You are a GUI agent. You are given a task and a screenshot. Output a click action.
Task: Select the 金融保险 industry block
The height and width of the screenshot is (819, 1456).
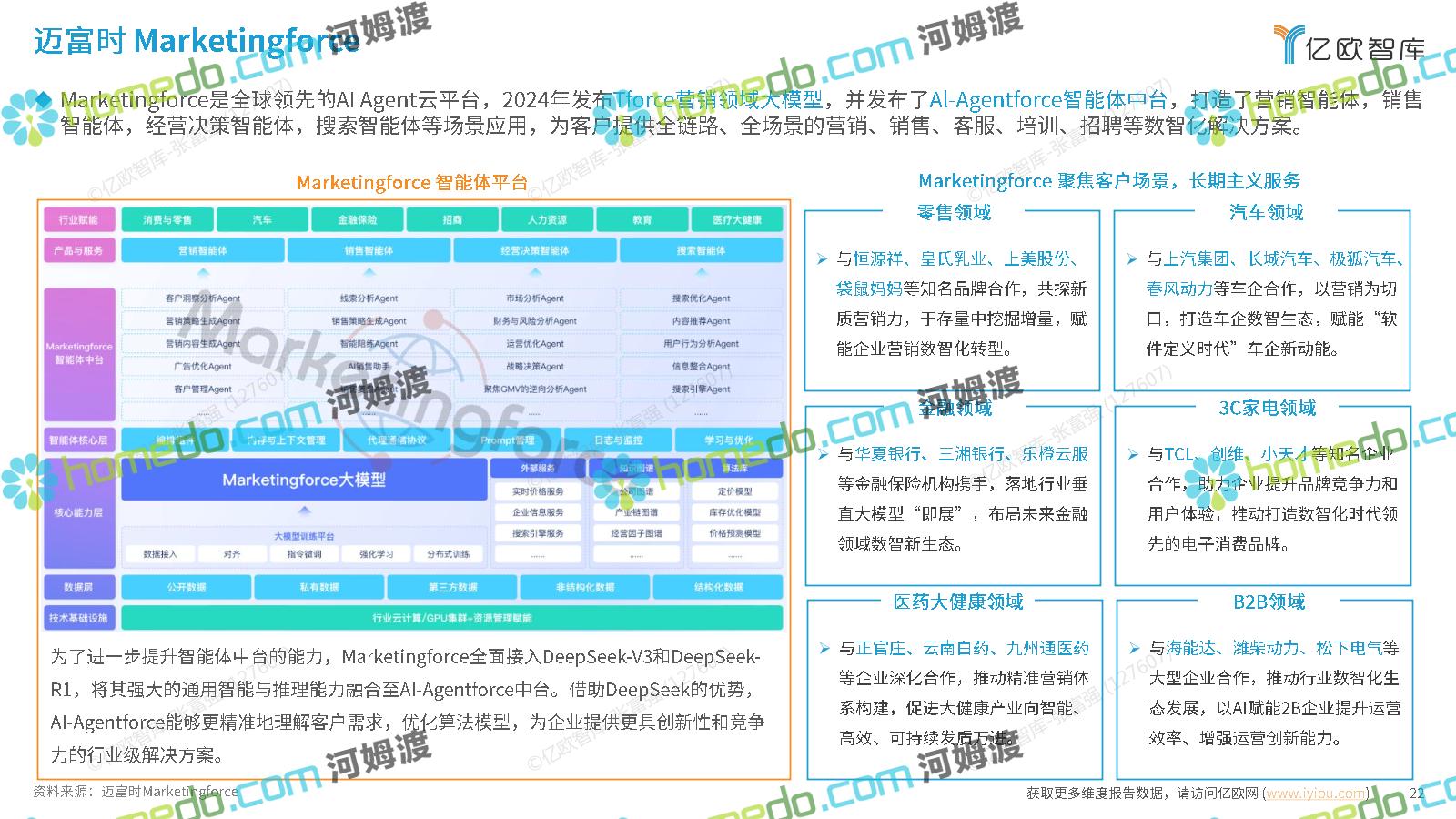click(357, 219)
